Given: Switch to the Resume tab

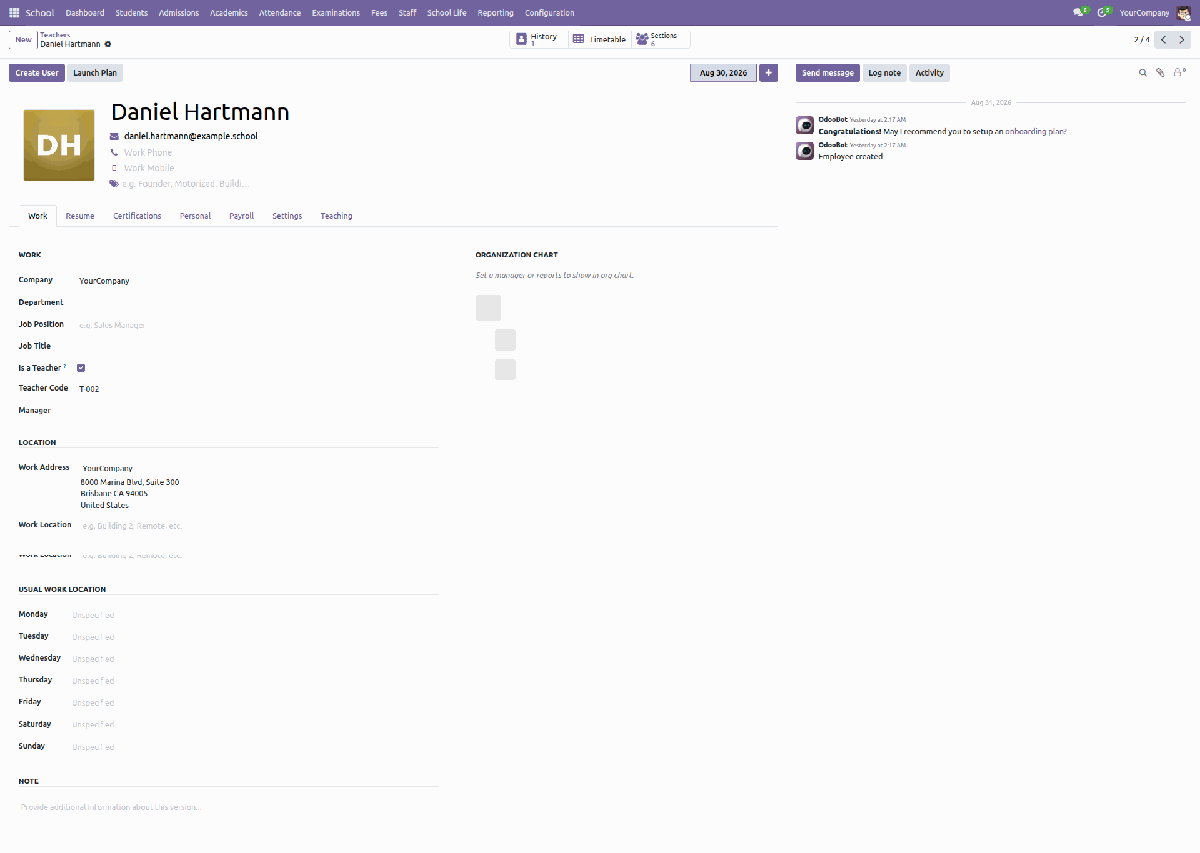Looking at the screenshot, I should point(80,216).
